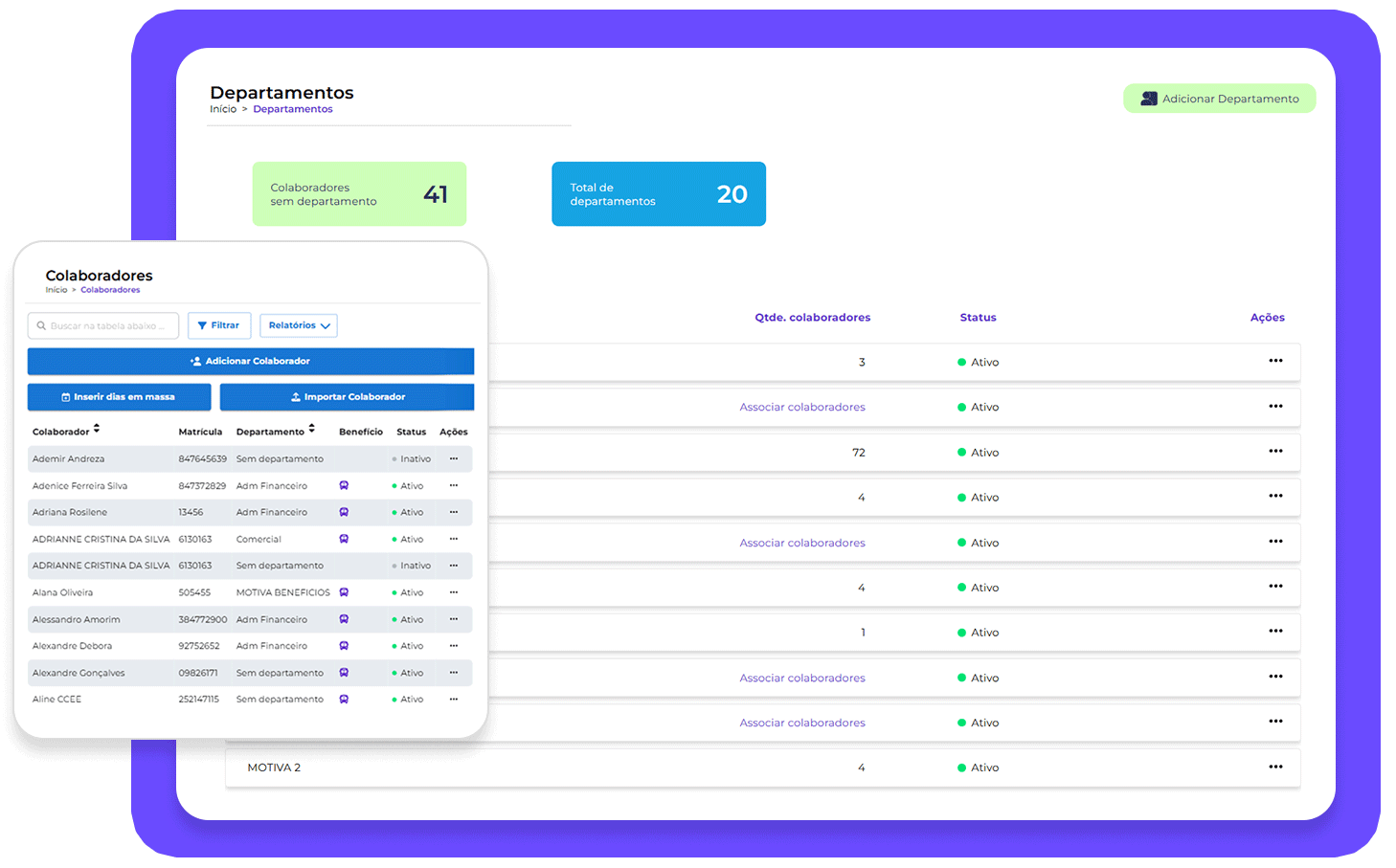Click the Filtrar button
The image size is (1396, 868).
[219, 325]
